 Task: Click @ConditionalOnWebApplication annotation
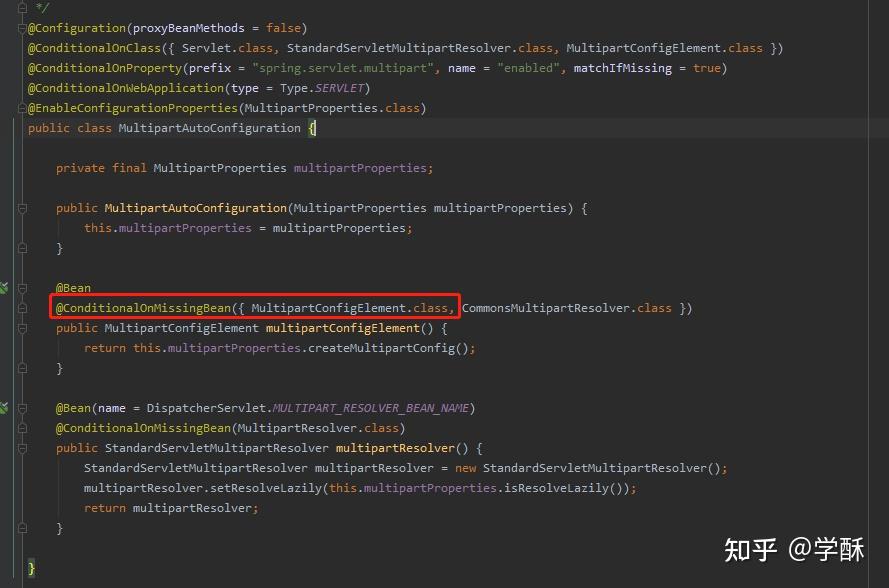(126, 88)
